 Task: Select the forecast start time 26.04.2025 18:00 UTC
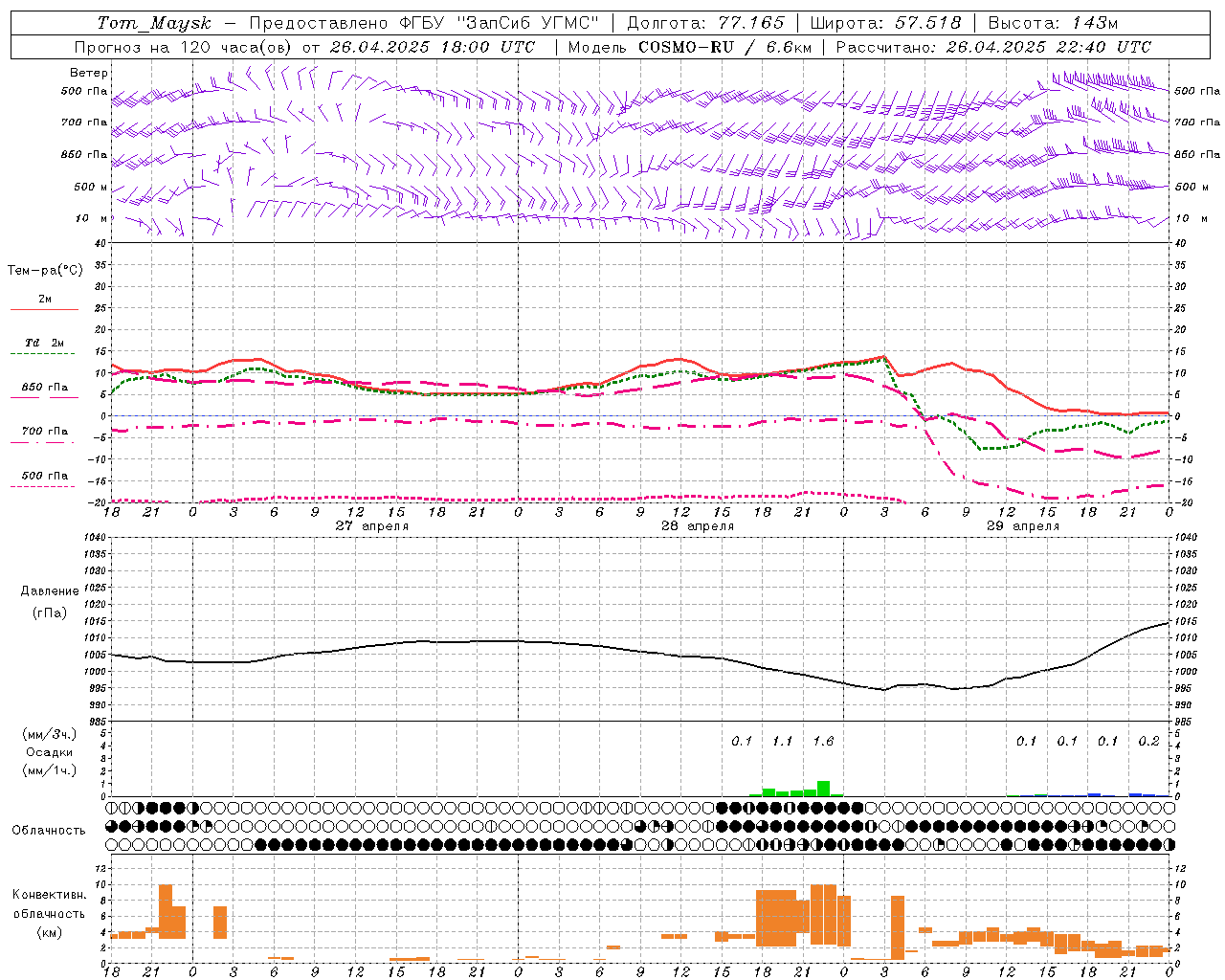click(433, 47)
